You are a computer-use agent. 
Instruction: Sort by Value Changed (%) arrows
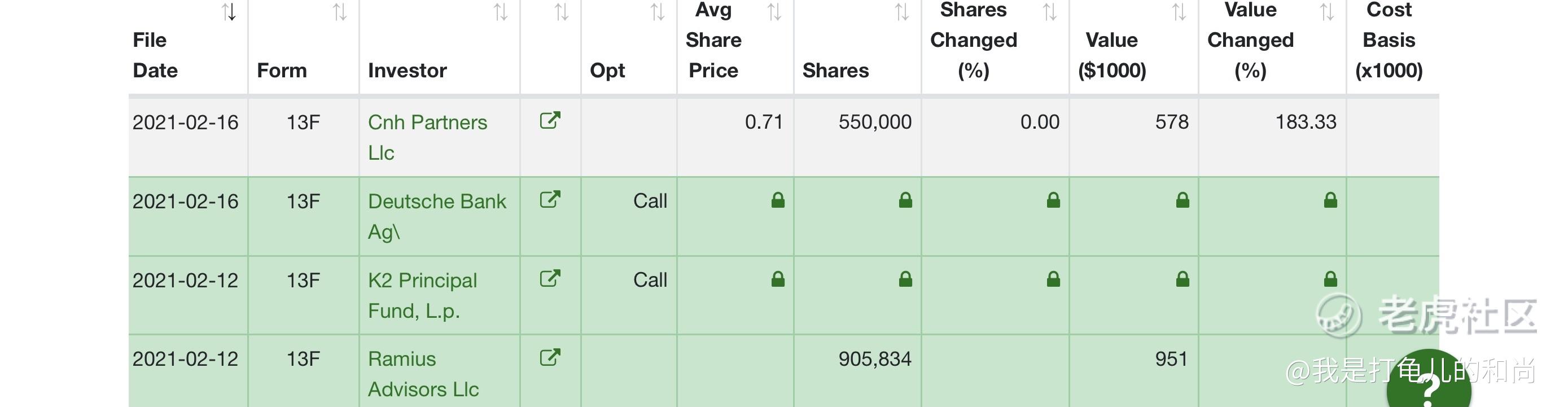(x=1326, y=11)
